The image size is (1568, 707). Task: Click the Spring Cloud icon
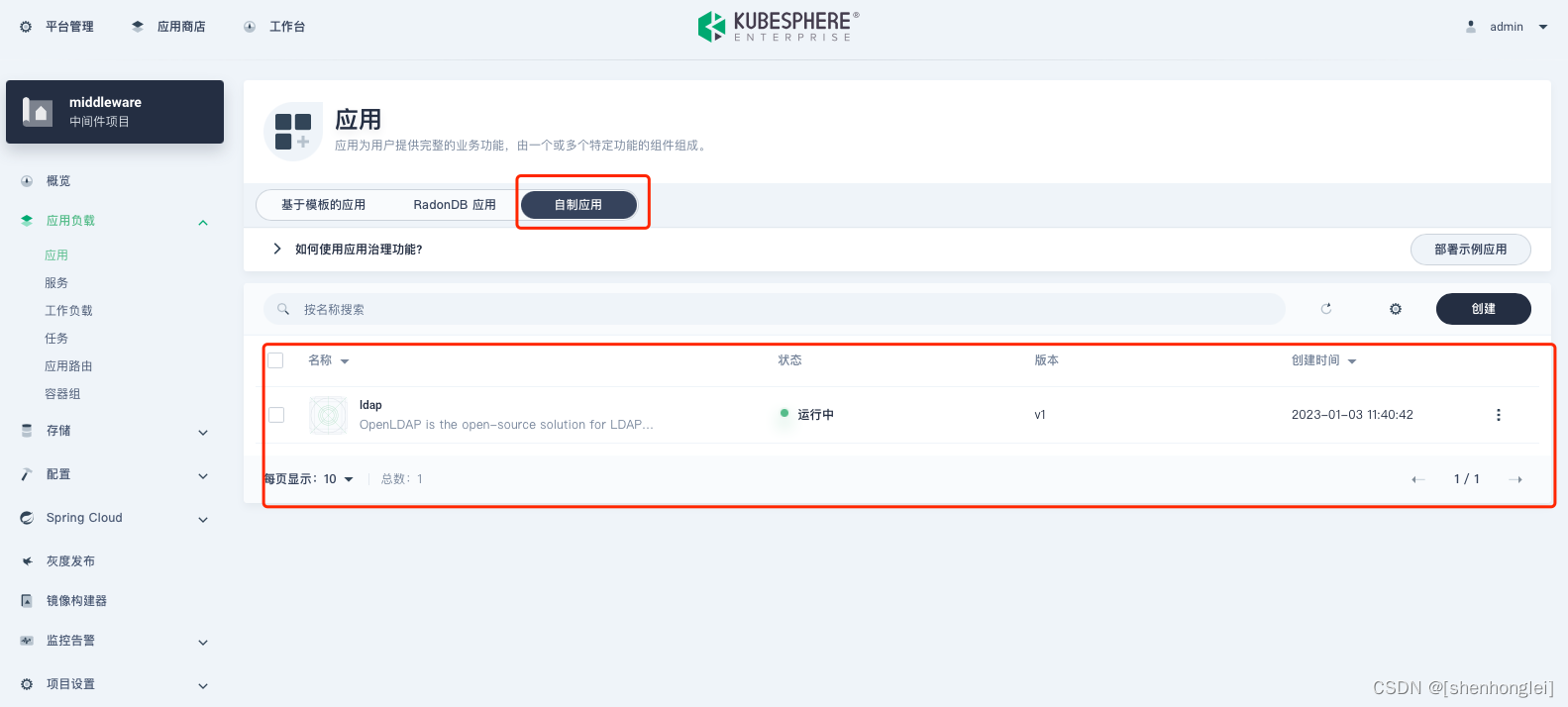tap(27, 518)
